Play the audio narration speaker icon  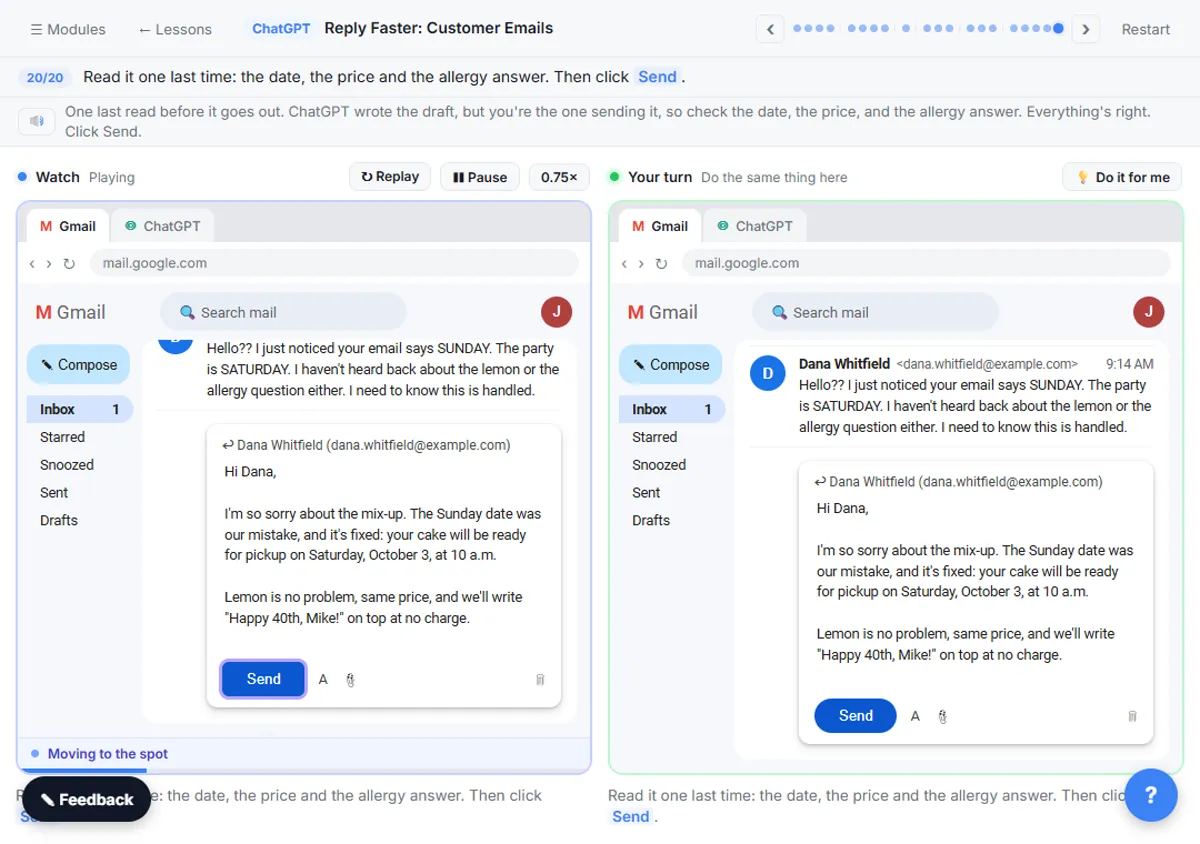point(37,121)
